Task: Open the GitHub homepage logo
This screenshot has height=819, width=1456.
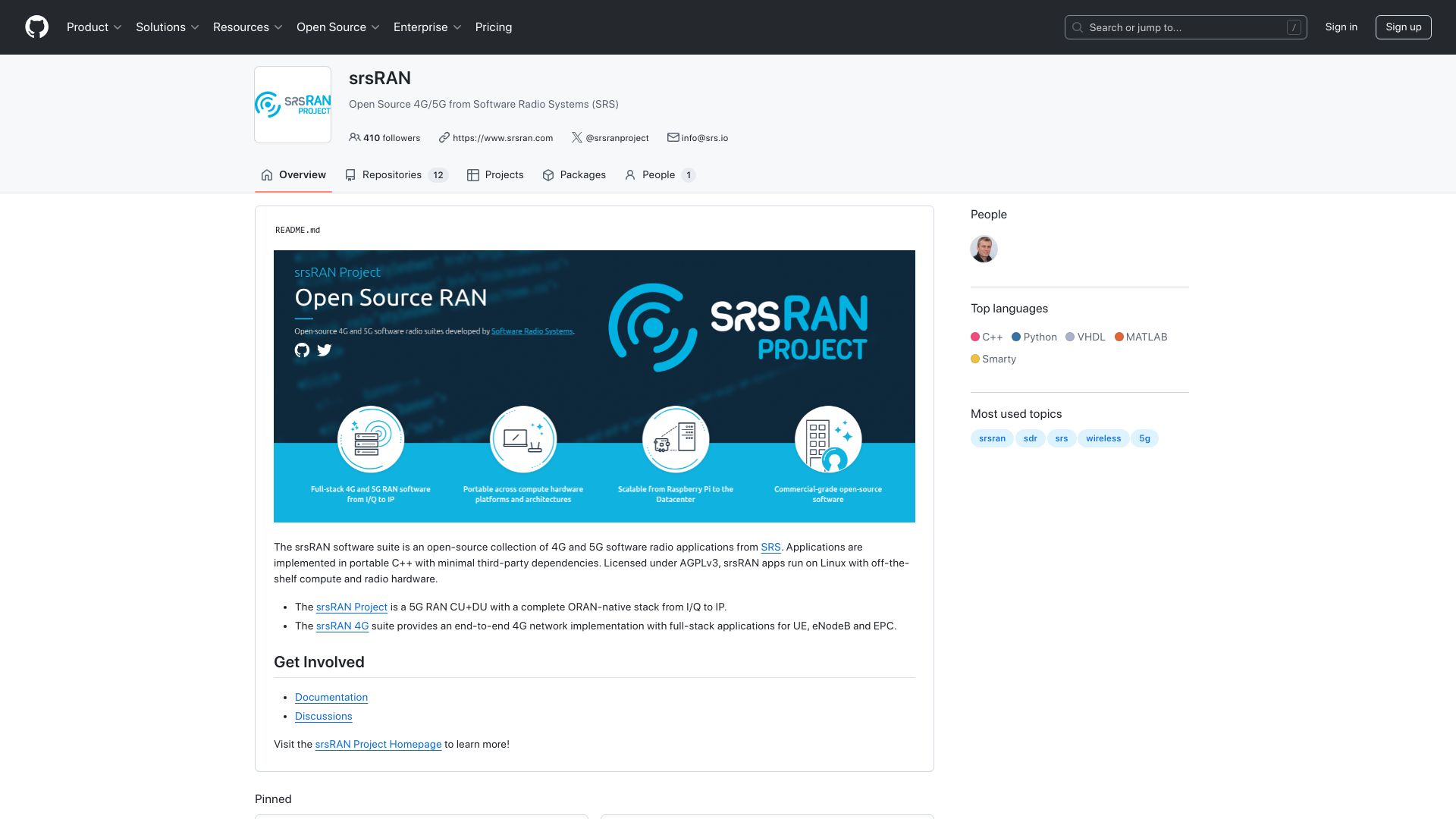Action: [36, 27]
